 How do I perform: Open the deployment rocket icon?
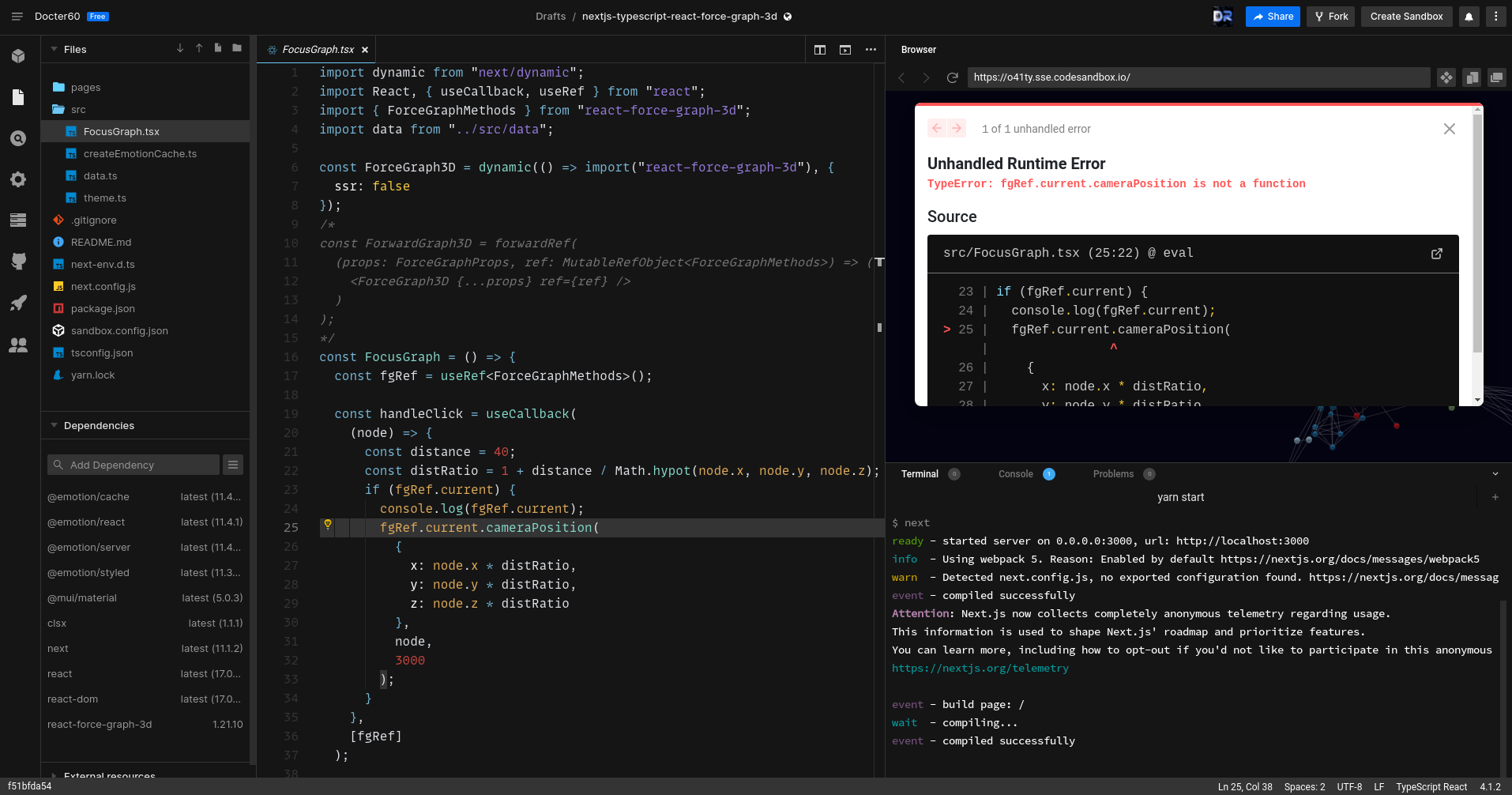point(18,303)
